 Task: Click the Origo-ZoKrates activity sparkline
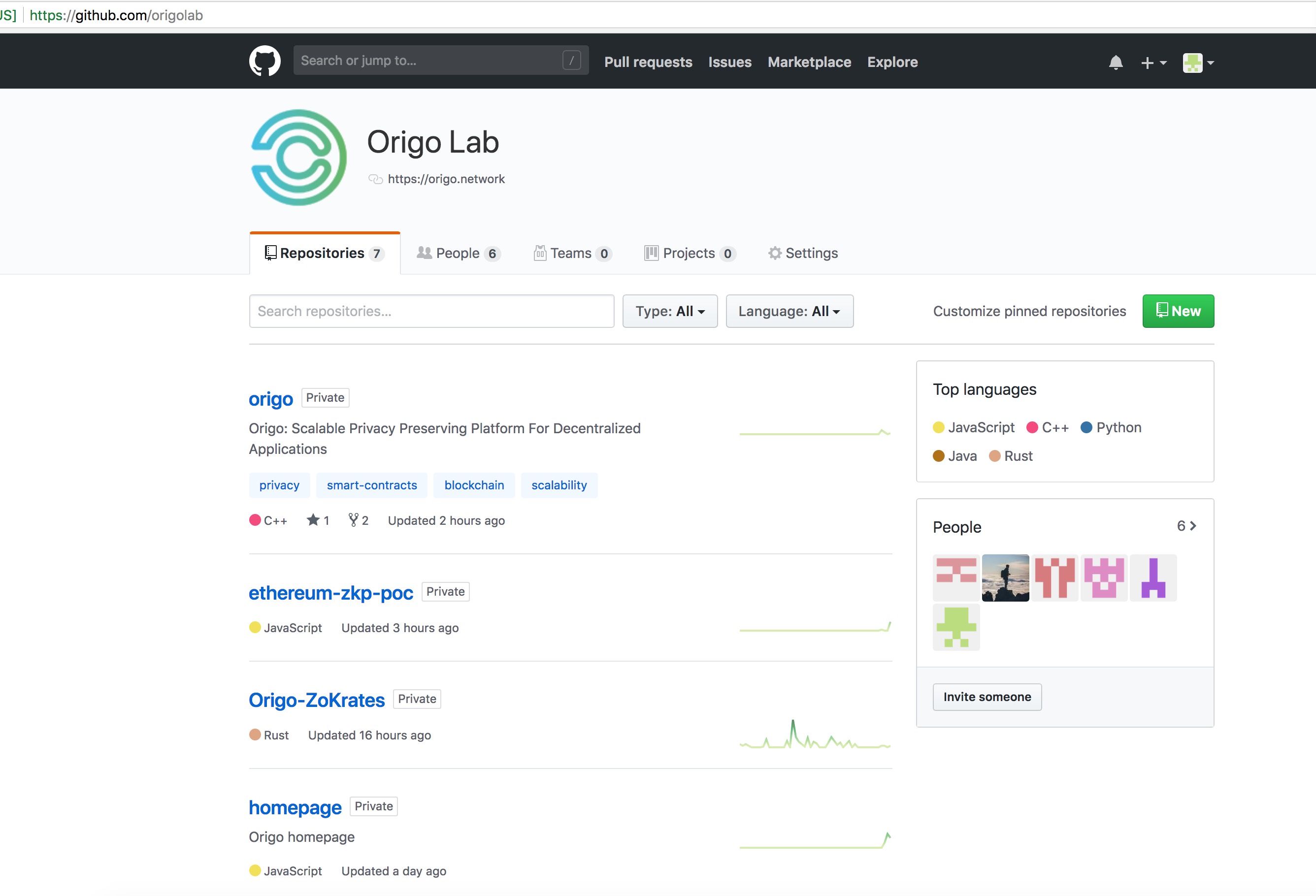815,734
